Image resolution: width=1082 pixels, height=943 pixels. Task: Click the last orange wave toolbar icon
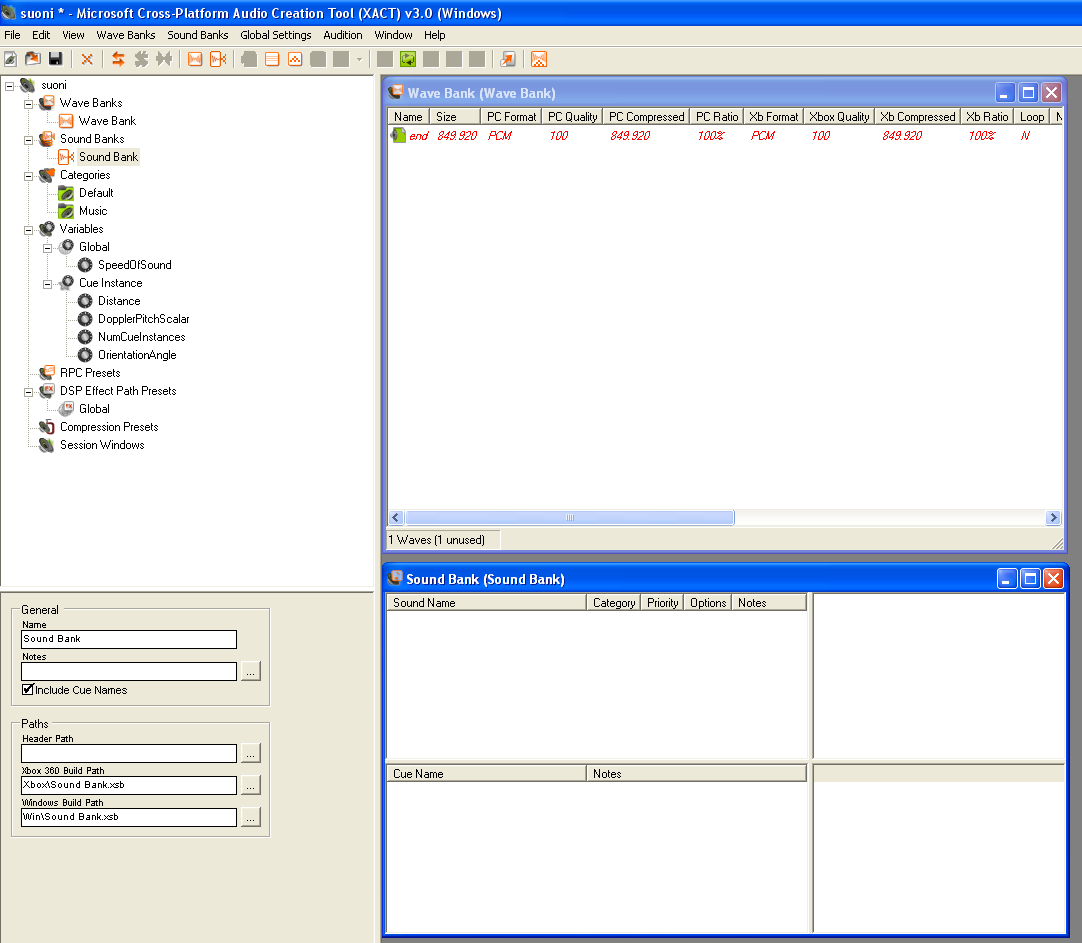point(539,59)
